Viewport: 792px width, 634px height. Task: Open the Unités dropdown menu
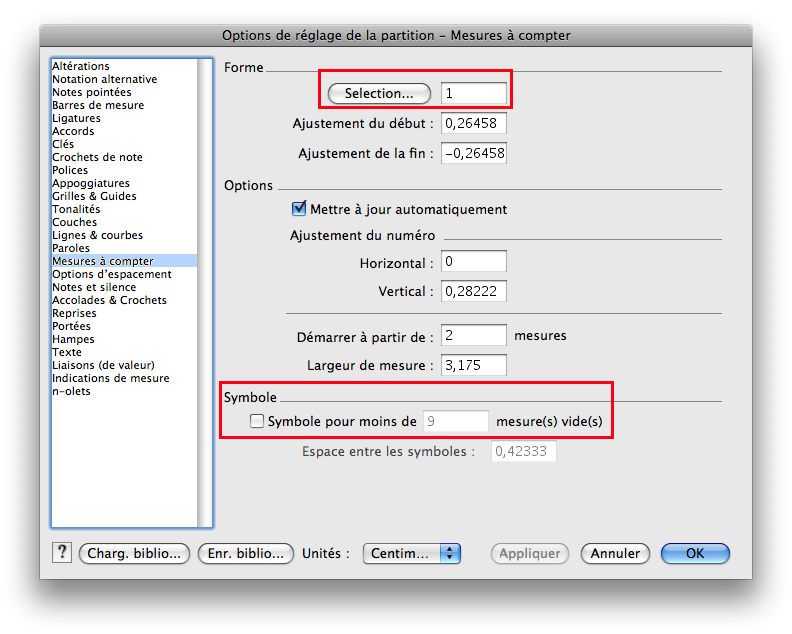411,553
